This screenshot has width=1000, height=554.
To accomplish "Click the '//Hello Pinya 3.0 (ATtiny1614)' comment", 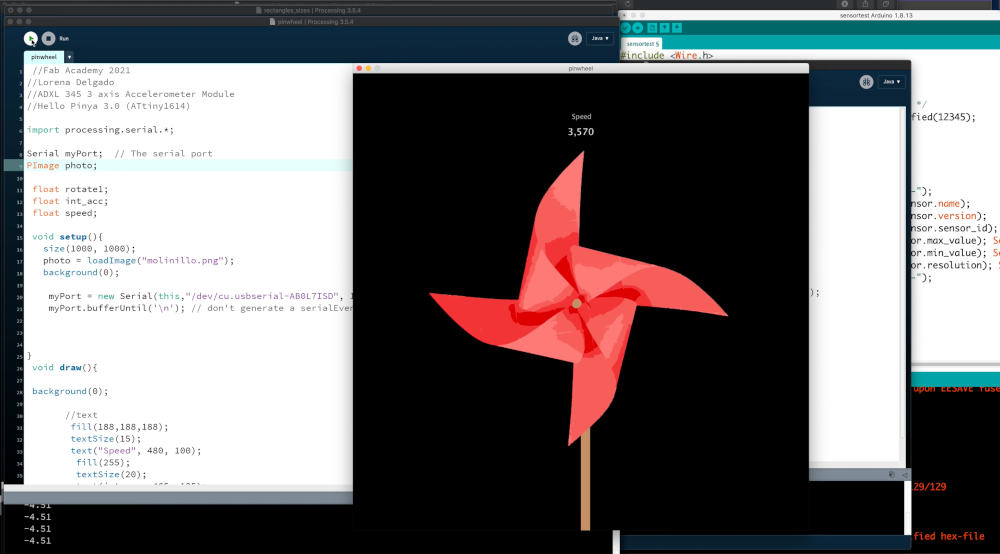I will [x=108, y=106].
